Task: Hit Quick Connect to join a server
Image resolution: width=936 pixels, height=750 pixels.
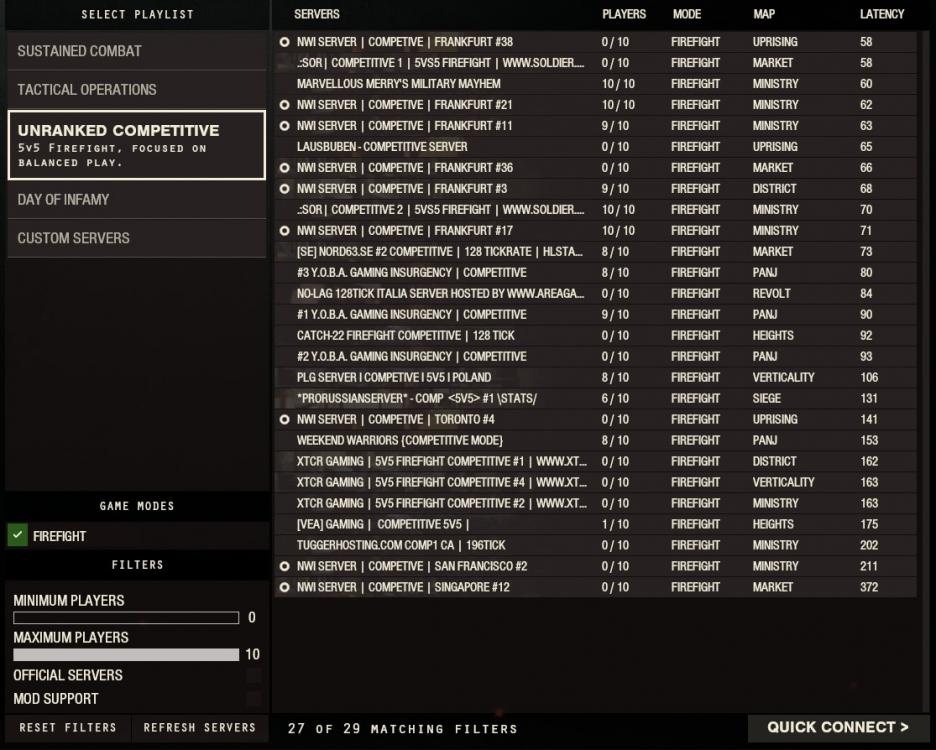Action: (x=838, y=727)
